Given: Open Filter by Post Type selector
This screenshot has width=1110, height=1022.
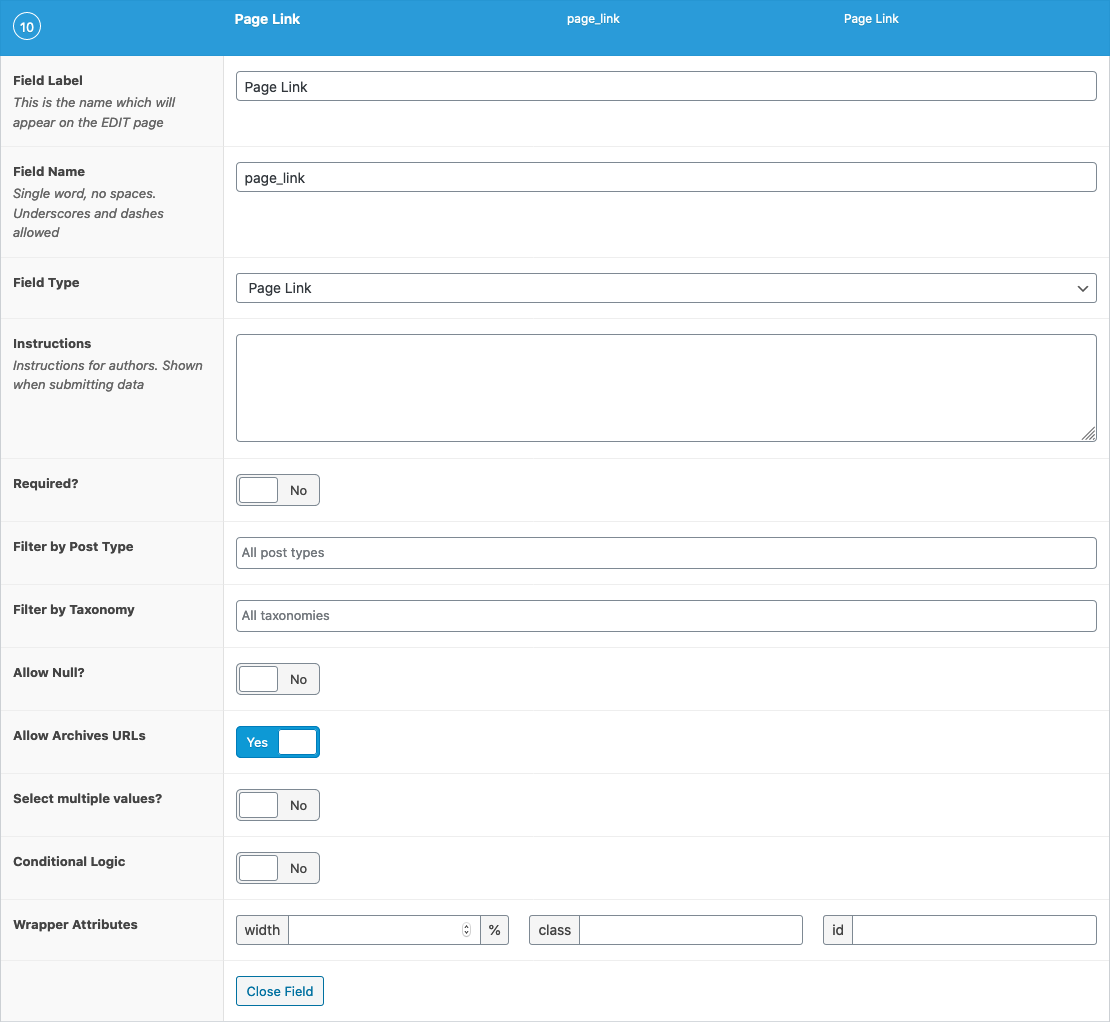Looking at the screenshot, I should tap(665, 553).
